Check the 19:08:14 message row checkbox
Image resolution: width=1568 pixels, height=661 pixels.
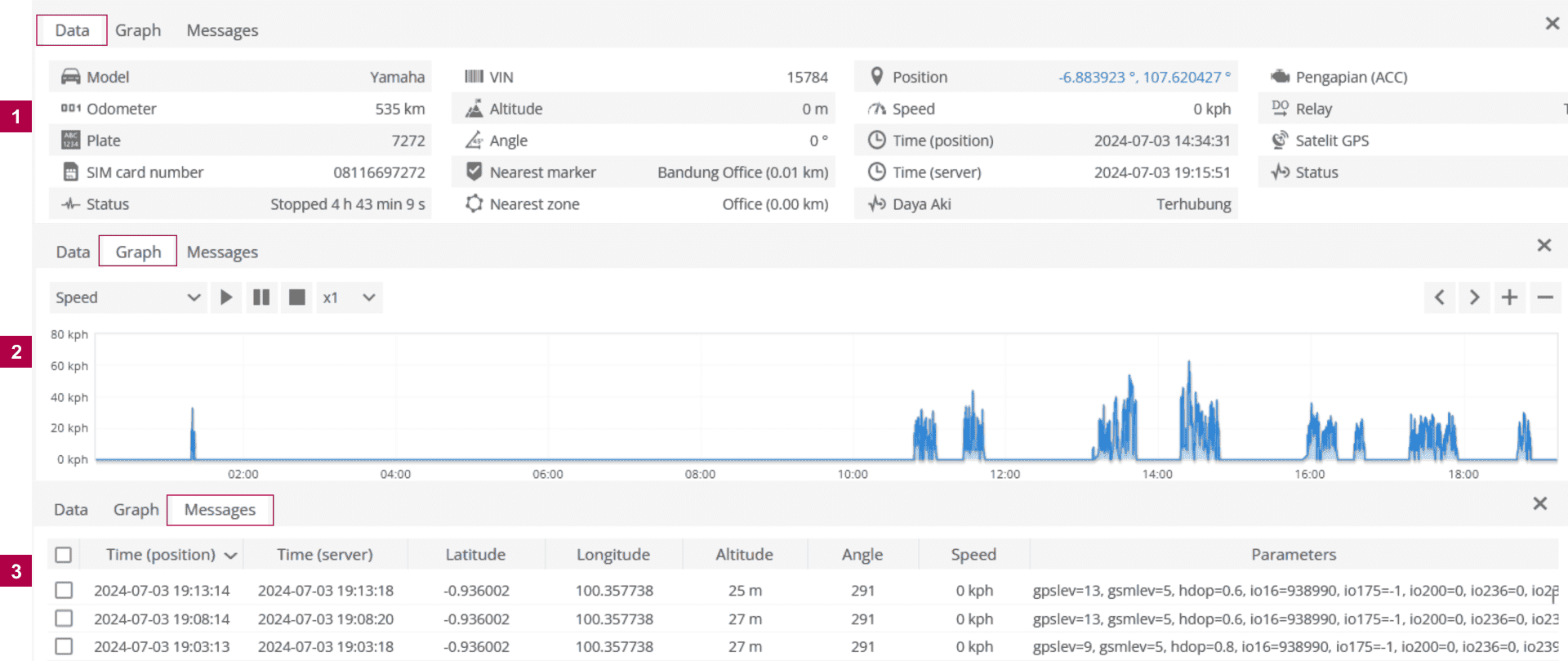pyautogui.click(x=64, y=619)
